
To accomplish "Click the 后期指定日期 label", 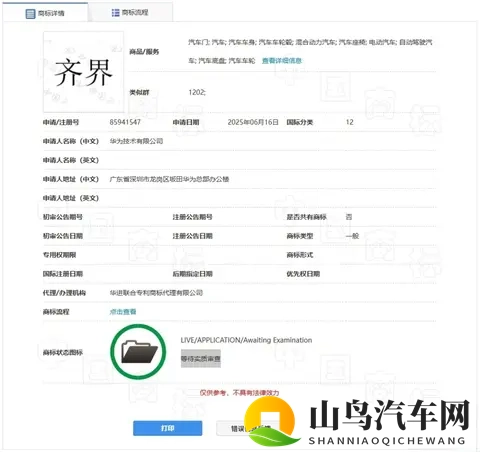I will tap(192, 274).
